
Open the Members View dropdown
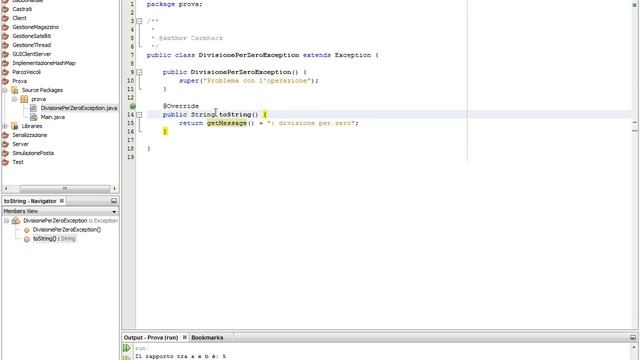114,211
